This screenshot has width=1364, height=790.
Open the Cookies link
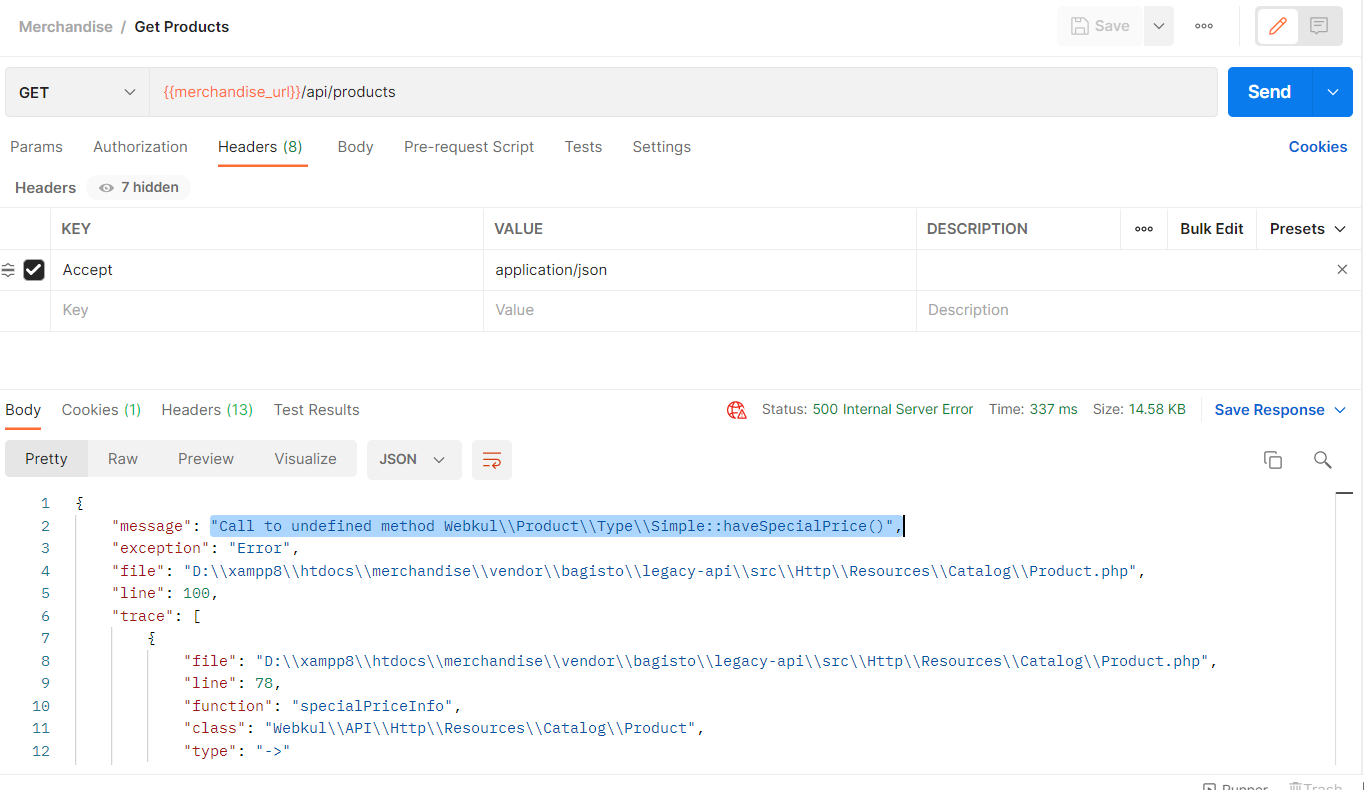pyautogui.click(x=1317, y=146)
